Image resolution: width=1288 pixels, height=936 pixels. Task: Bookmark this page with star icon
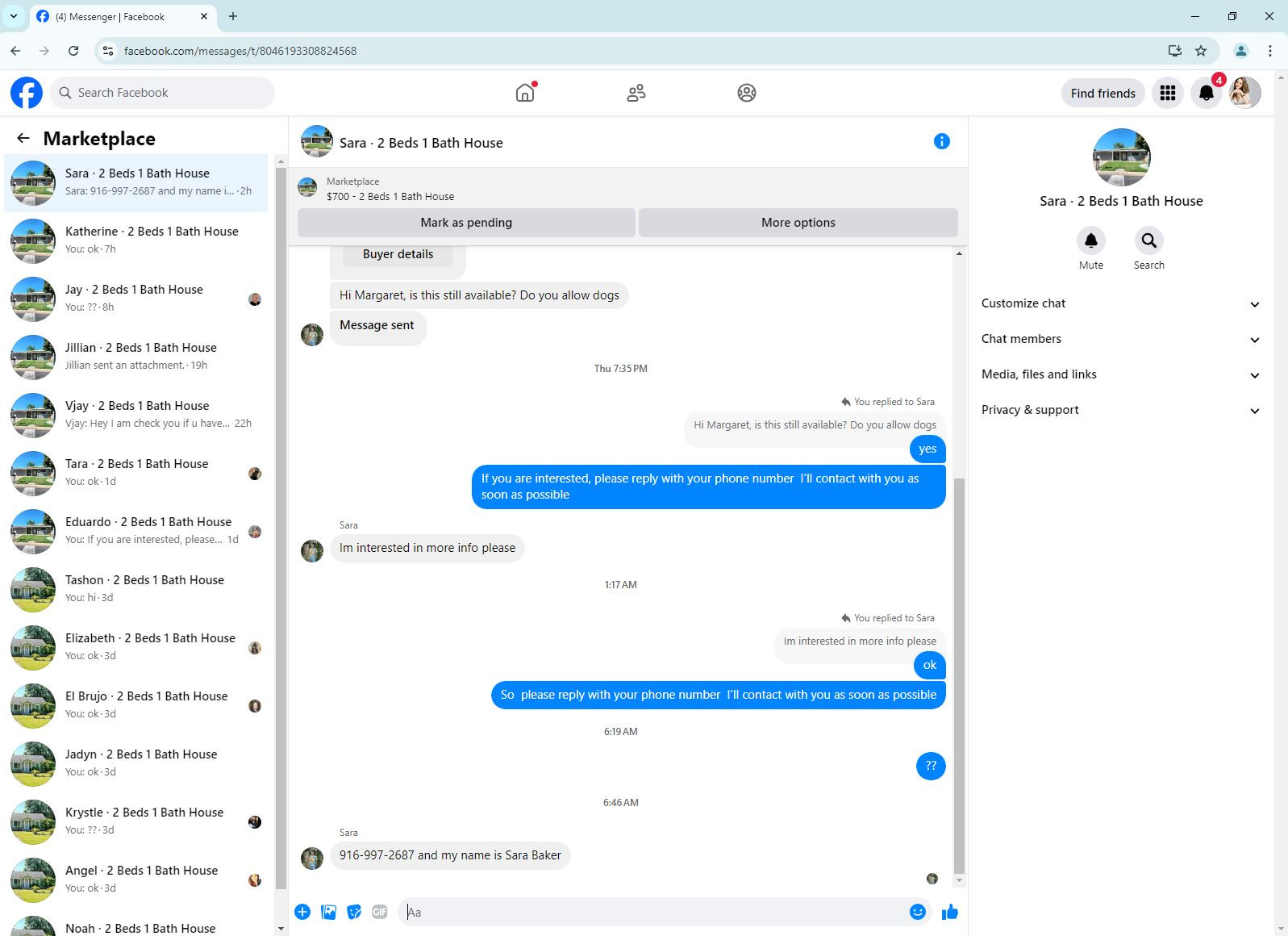click(x=1201, y=51)
